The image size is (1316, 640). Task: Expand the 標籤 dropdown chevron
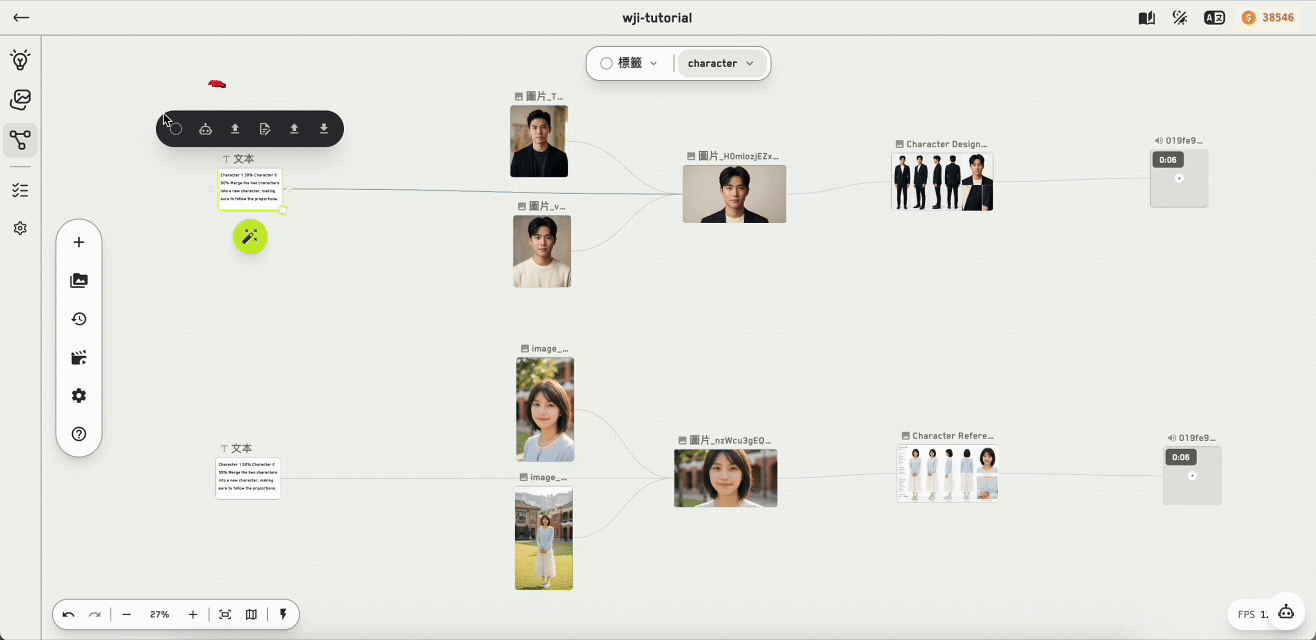click(x=654, y=63)
